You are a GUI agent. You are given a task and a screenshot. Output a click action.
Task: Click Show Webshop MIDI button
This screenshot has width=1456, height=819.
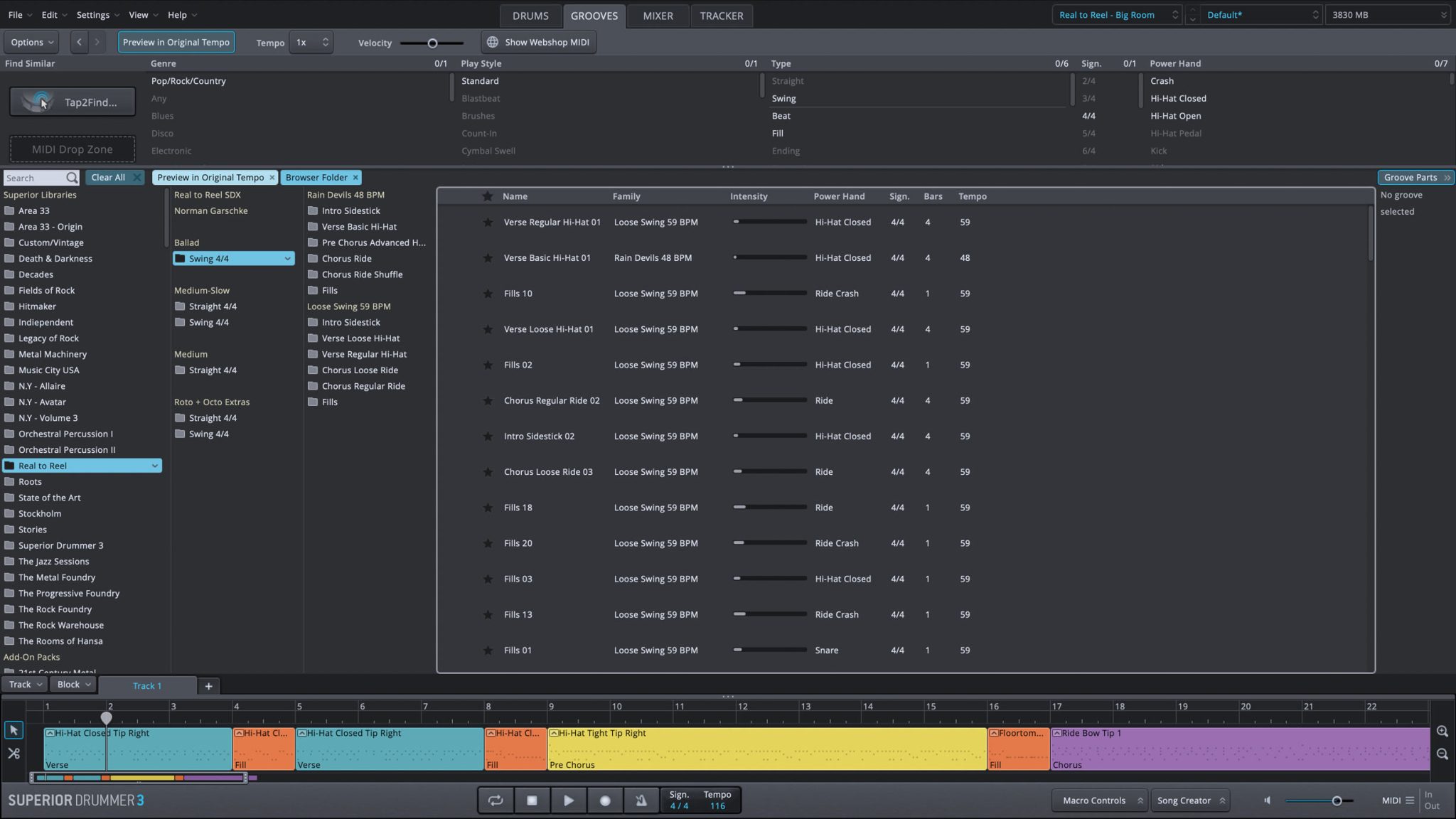[x=539, y=43]
